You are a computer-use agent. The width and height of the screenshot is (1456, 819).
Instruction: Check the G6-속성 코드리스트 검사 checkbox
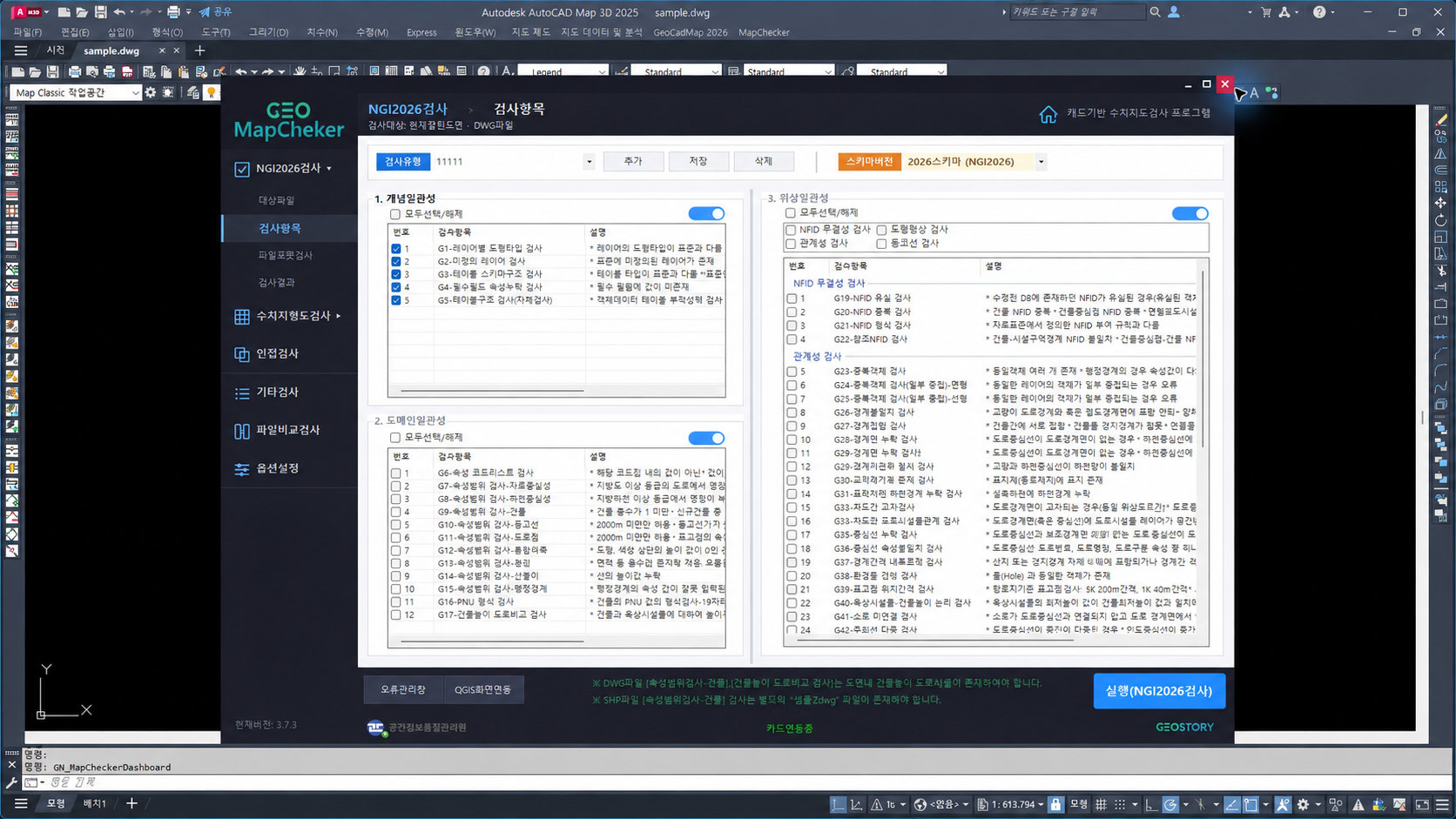pyautogui.click(x=396, y=473)
